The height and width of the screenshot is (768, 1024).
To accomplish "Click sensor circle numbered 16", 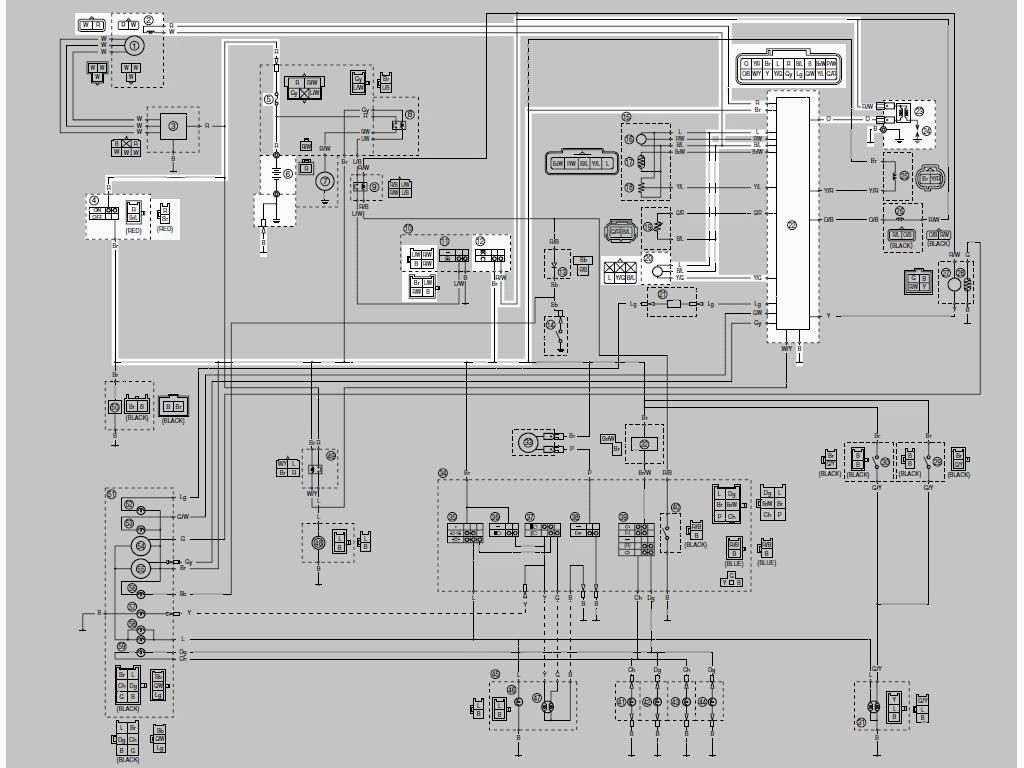I will pyautogui.click(x=641, y=139).
